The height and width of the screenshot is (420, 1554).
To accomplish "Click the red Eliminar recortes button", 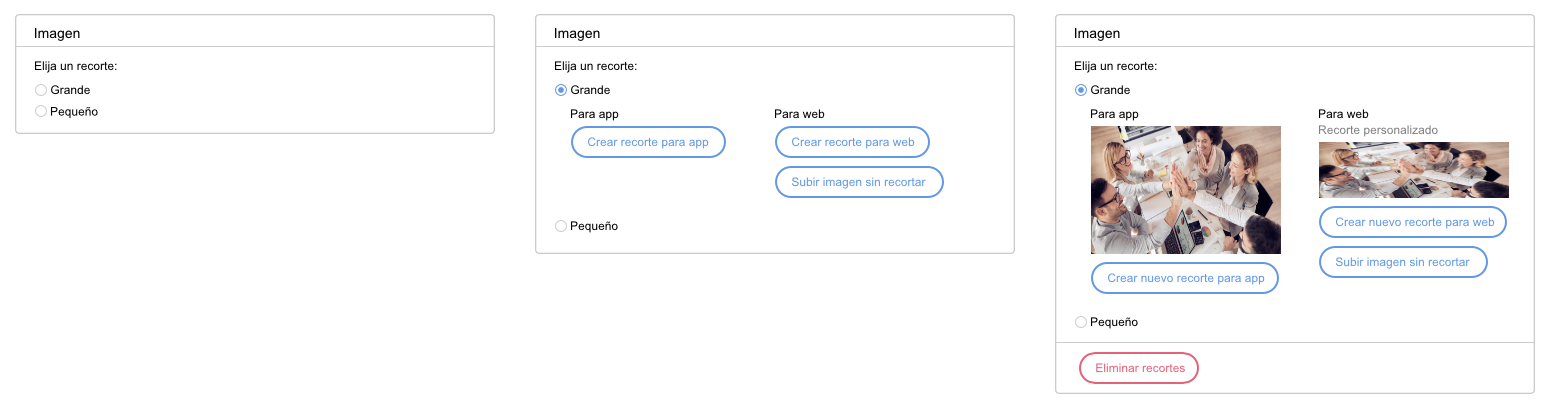I will point(1139,368).
